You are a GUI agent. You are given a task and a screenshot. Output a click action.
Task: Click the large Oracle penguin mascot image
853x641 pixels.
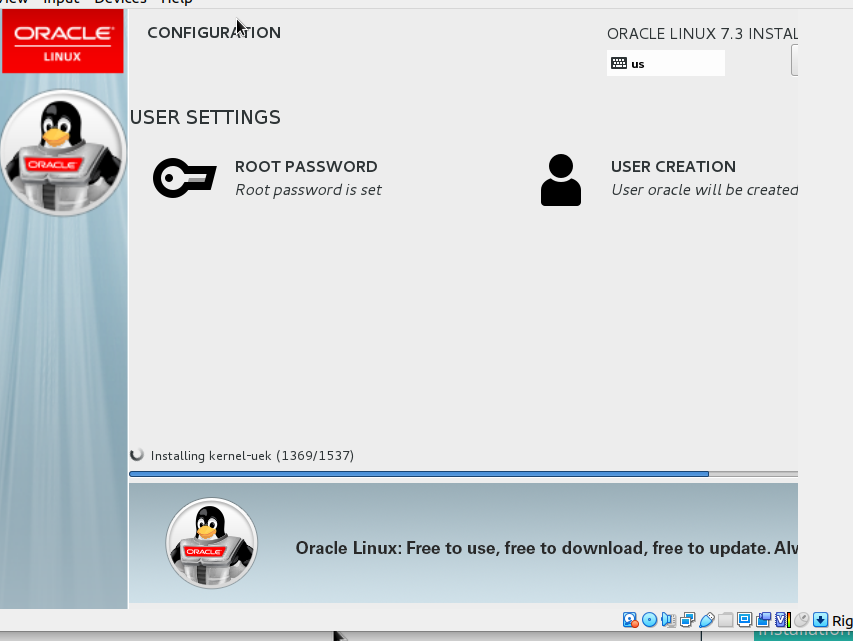pyautogui.click(x=63, y=153)
